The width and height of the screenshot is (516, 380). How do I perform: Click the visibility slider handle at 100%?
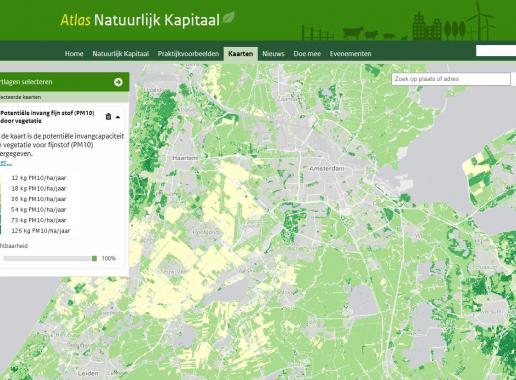(94, 259)
